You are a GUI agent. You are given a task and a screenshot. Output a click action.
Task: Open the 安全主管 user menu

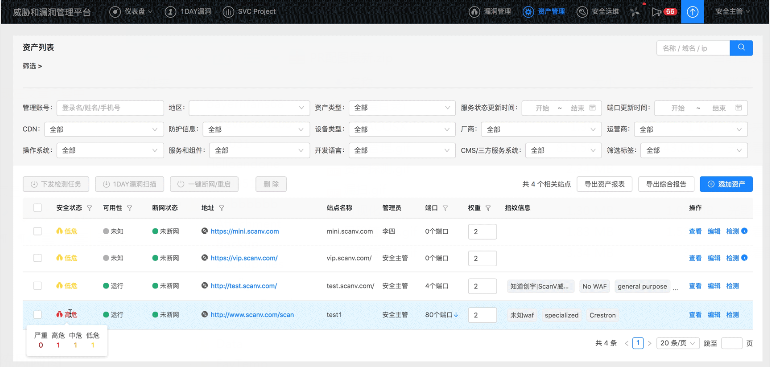(x=733, y=12)
